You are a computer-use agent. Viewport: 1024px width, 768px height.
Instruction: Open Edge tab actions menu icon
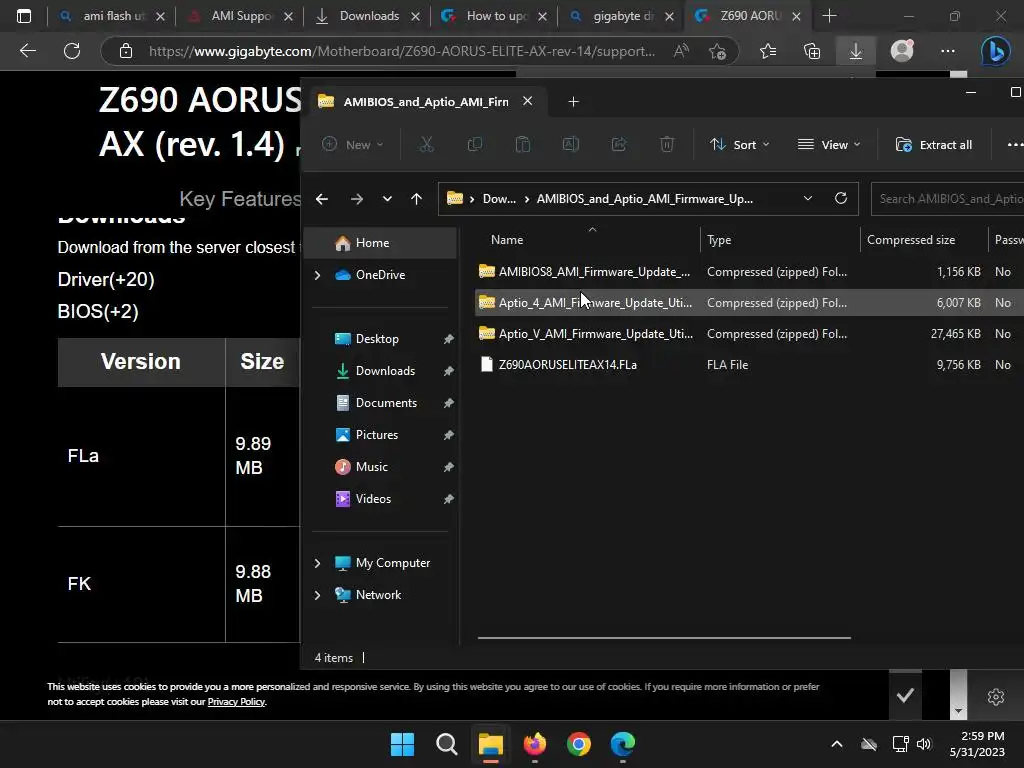(x=24, y=16)
